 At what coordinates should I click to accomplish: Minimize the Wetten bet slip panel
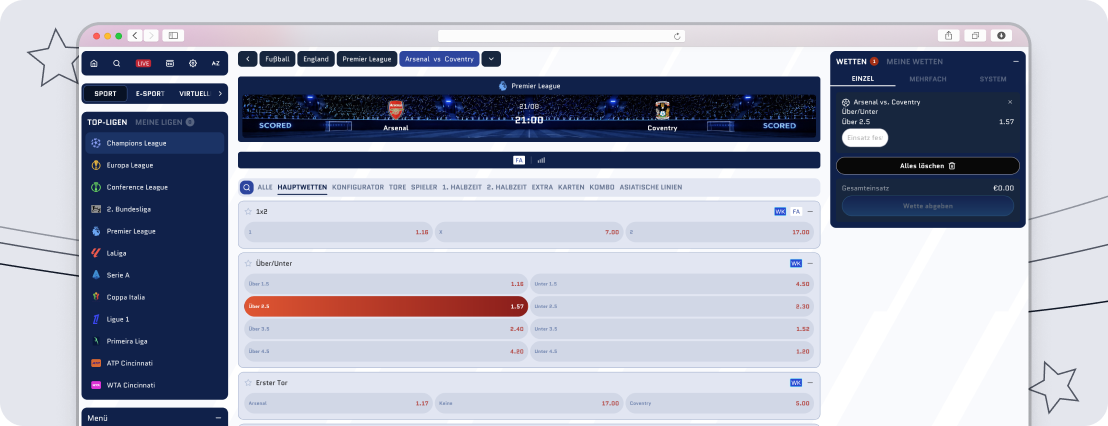tap(1015, 61)
